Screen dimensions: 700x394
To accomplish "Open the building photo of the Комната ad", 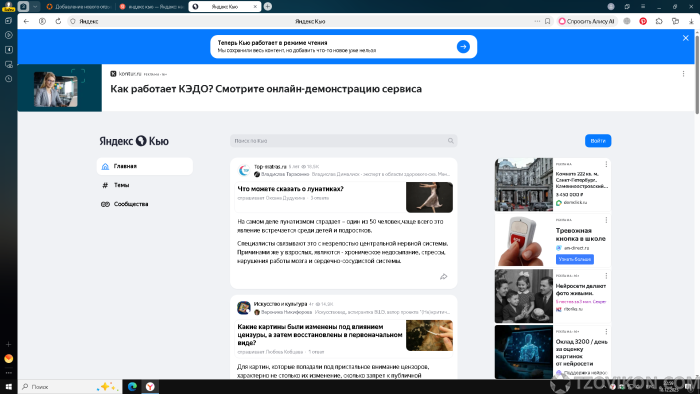I will tap(524, 185).
